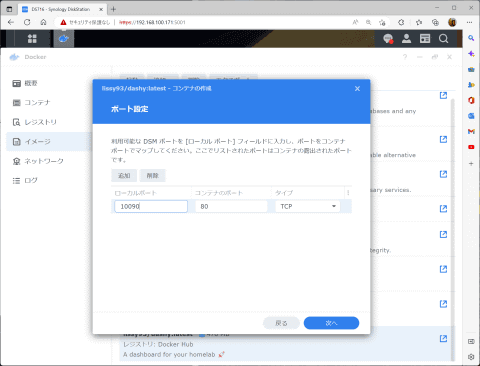480x366 pixels.
Task: Close the DS716 Synology DiskStation tab
Action: 101,9
